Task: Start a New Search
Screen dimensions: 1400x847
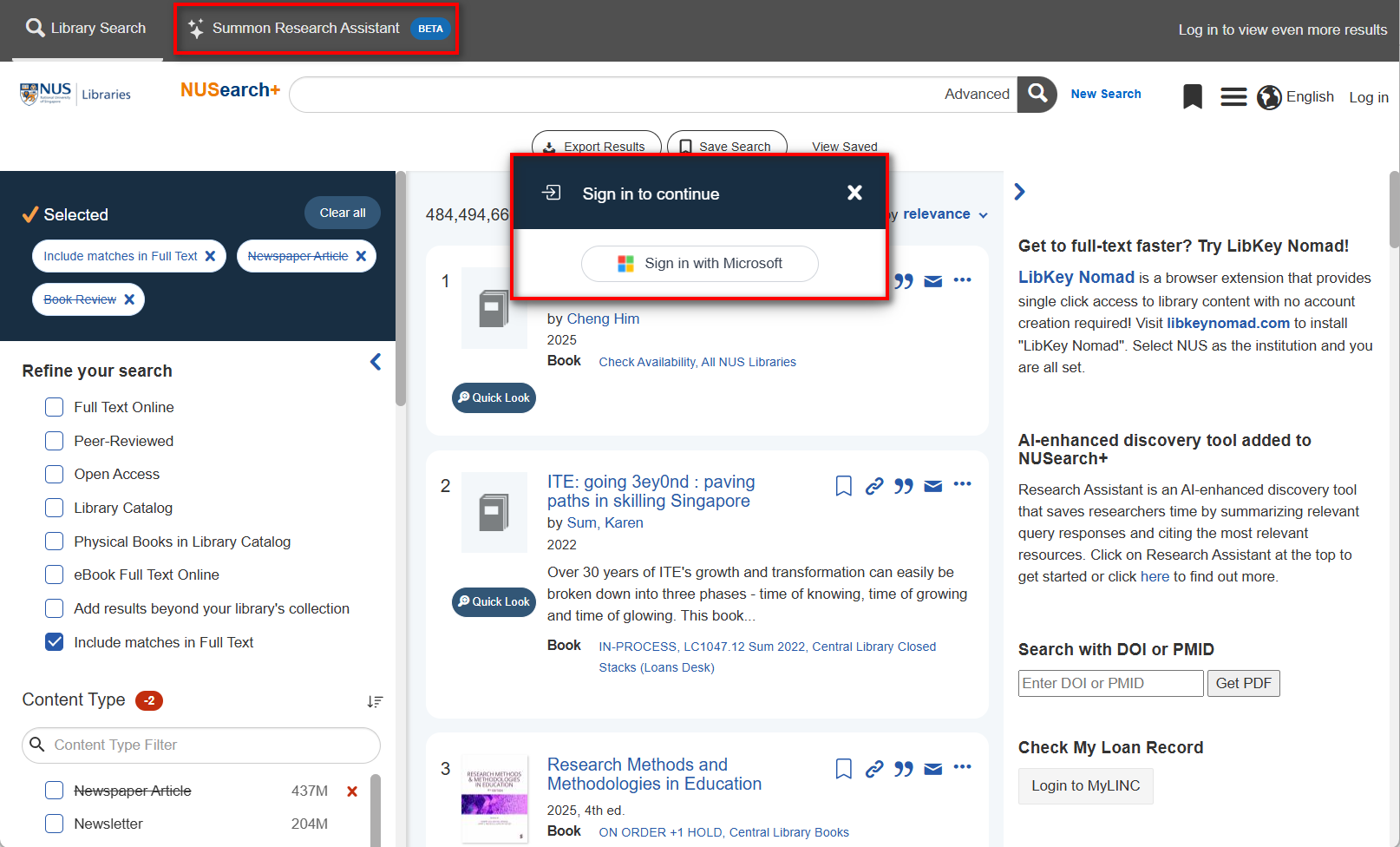Action: pos(1106,94)
